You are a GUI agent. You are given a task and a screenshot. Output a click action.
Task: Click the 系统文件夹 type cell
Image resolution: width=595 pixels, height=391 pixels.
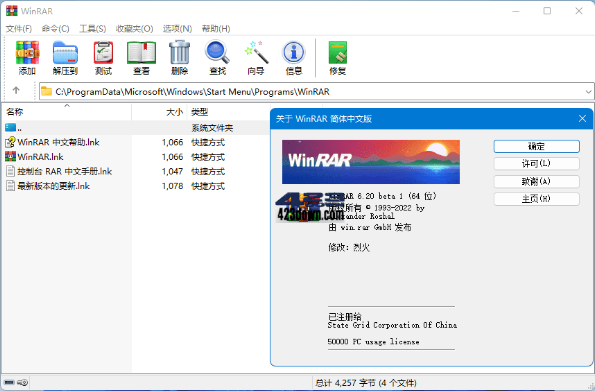click(212, 128)
